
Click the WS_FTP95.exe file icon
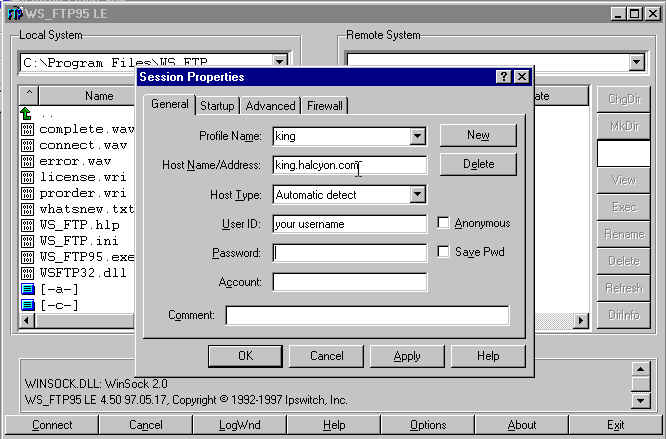point(27,257)
